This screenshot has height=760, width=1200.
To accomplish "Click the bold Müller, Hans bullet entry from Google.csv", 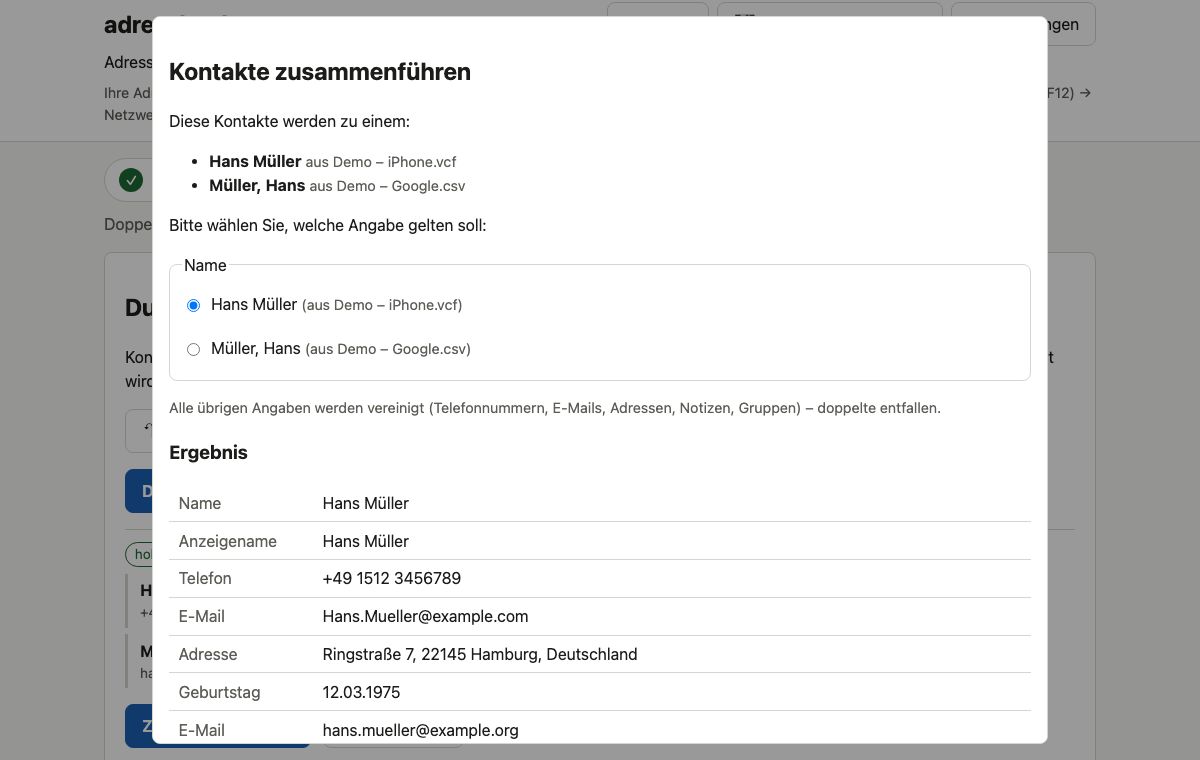I will pyautogui.click(x=257, y=185).
